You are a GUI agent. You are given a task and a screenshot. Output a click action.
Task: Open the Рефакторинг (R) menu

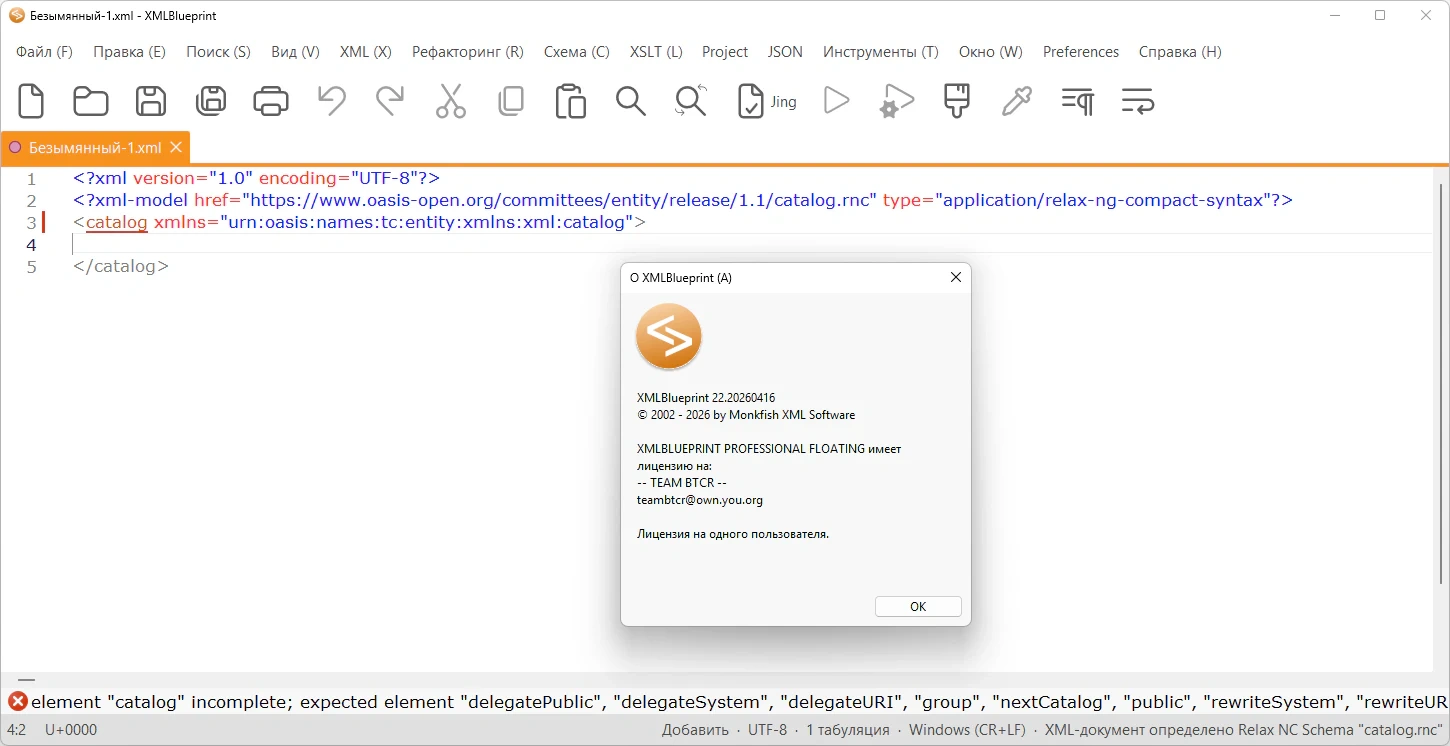tap(468, 52)
